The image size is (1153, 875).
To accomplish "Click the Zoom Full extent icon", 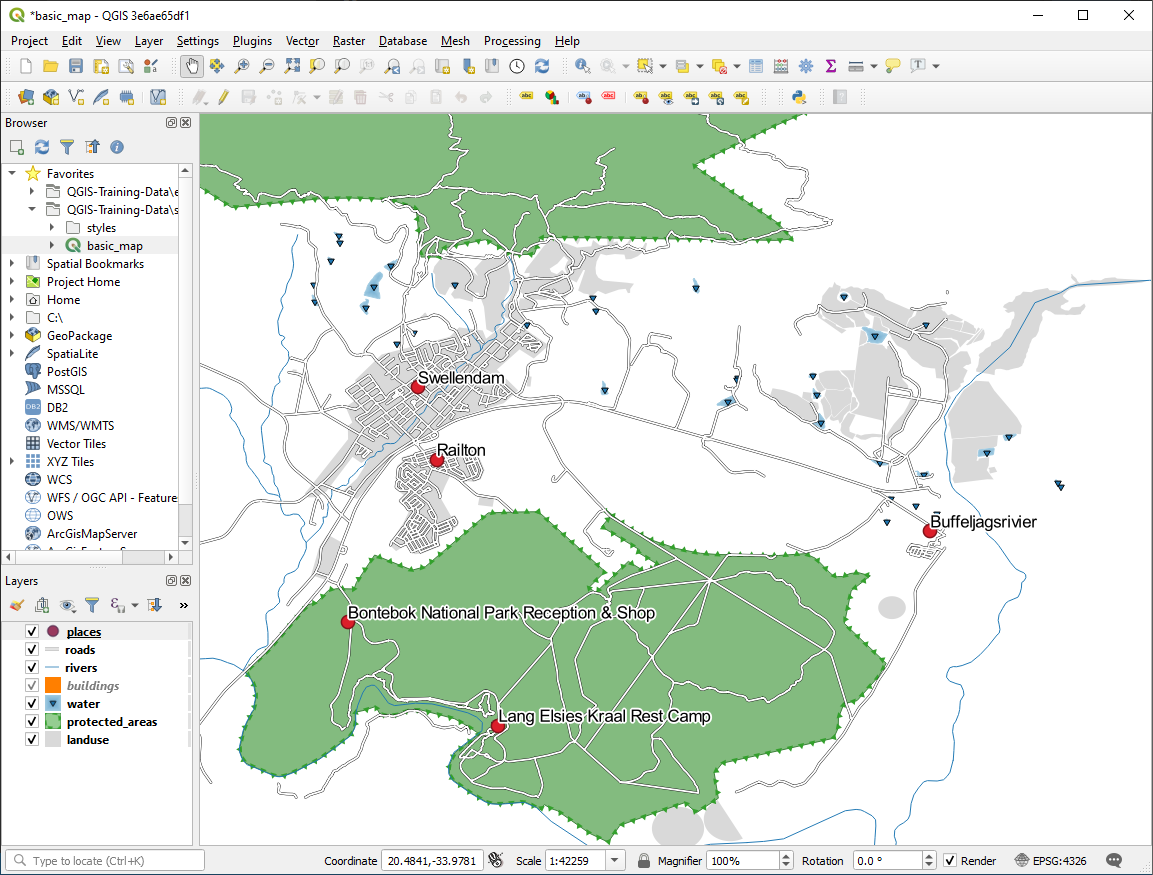I will pos(292,66).
